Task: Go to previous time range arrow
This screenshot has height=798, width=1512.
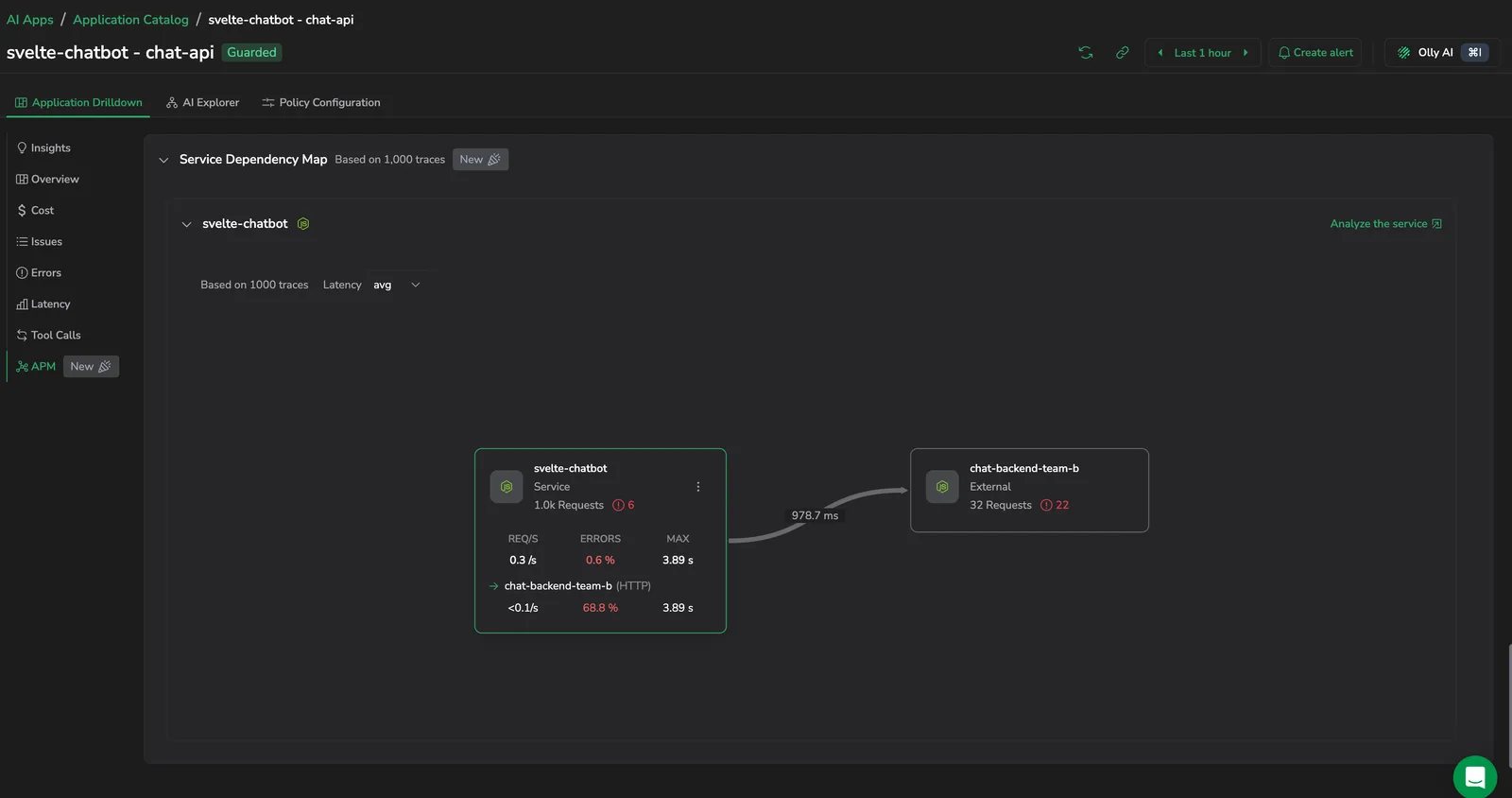Action: [1160, 53]
